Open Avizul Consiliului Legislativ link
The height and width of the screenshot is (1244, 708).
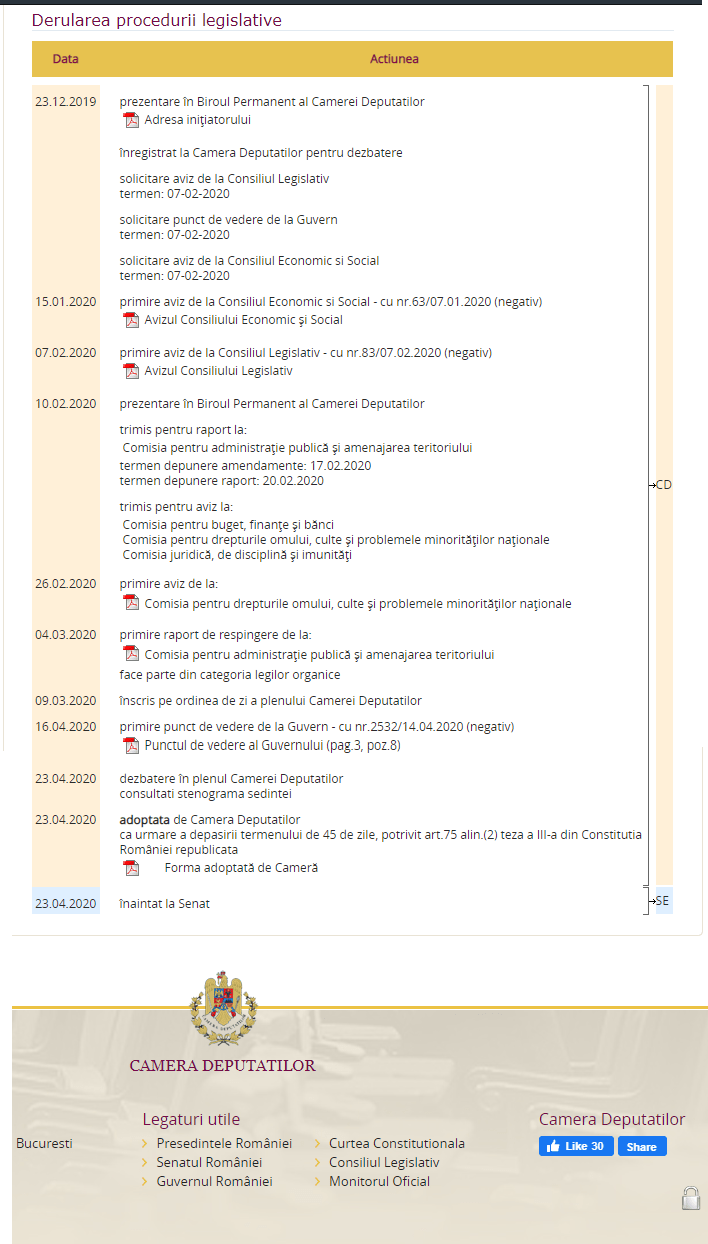219,371
